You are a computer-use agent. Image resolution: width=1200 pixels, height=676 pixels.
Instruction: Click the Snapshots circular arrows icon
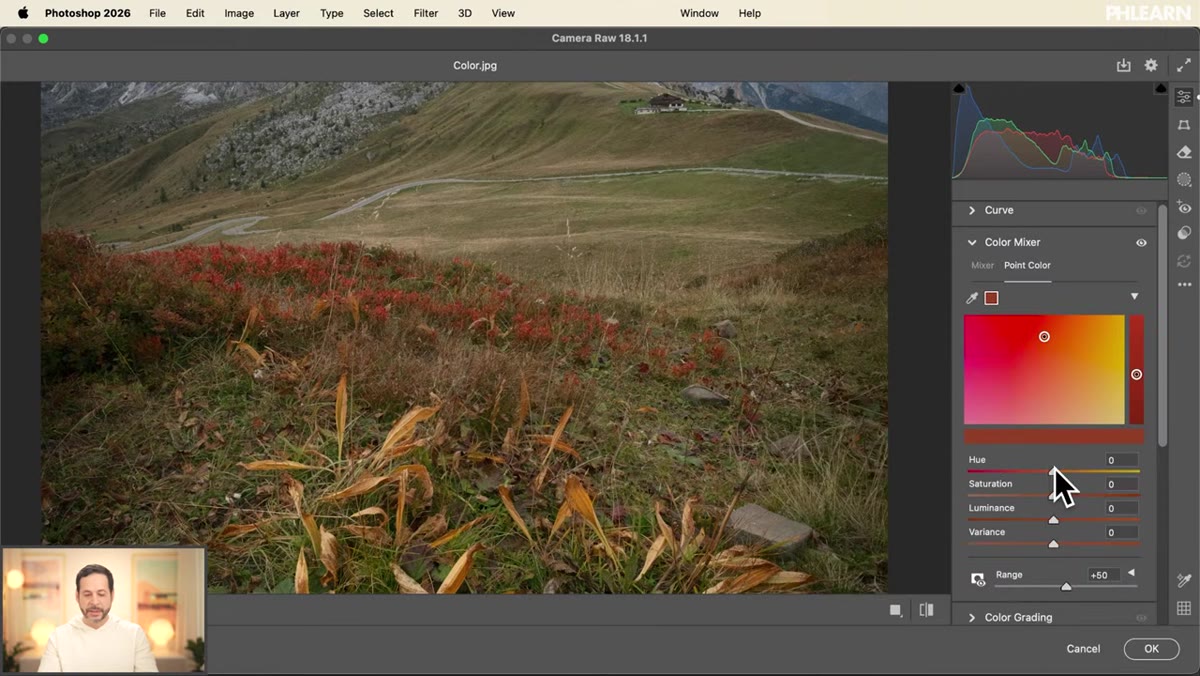pyautogui.click(x=1184, y=260)
